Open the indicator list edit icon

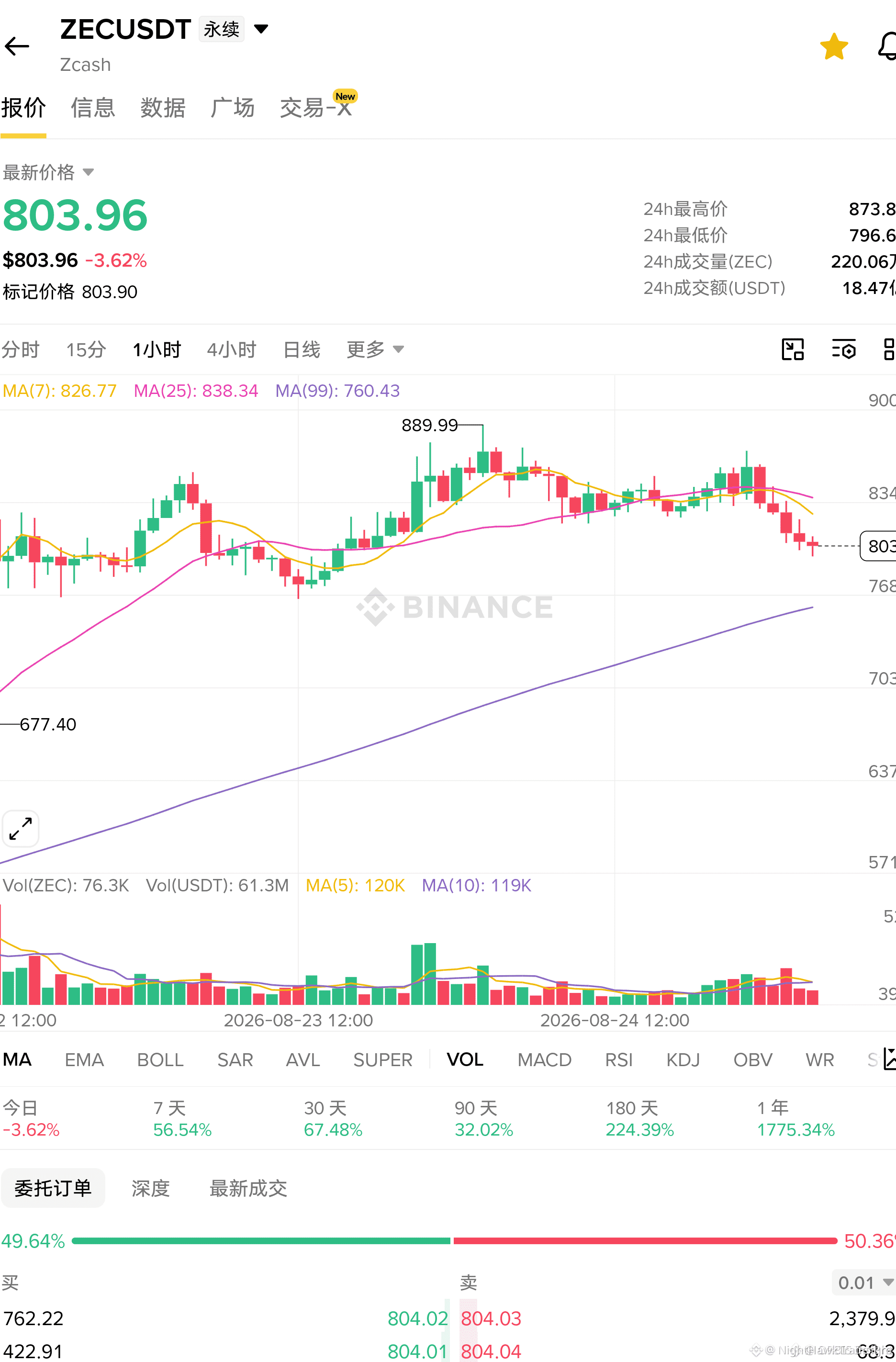pyautogui.click(x=889, y=1058)
